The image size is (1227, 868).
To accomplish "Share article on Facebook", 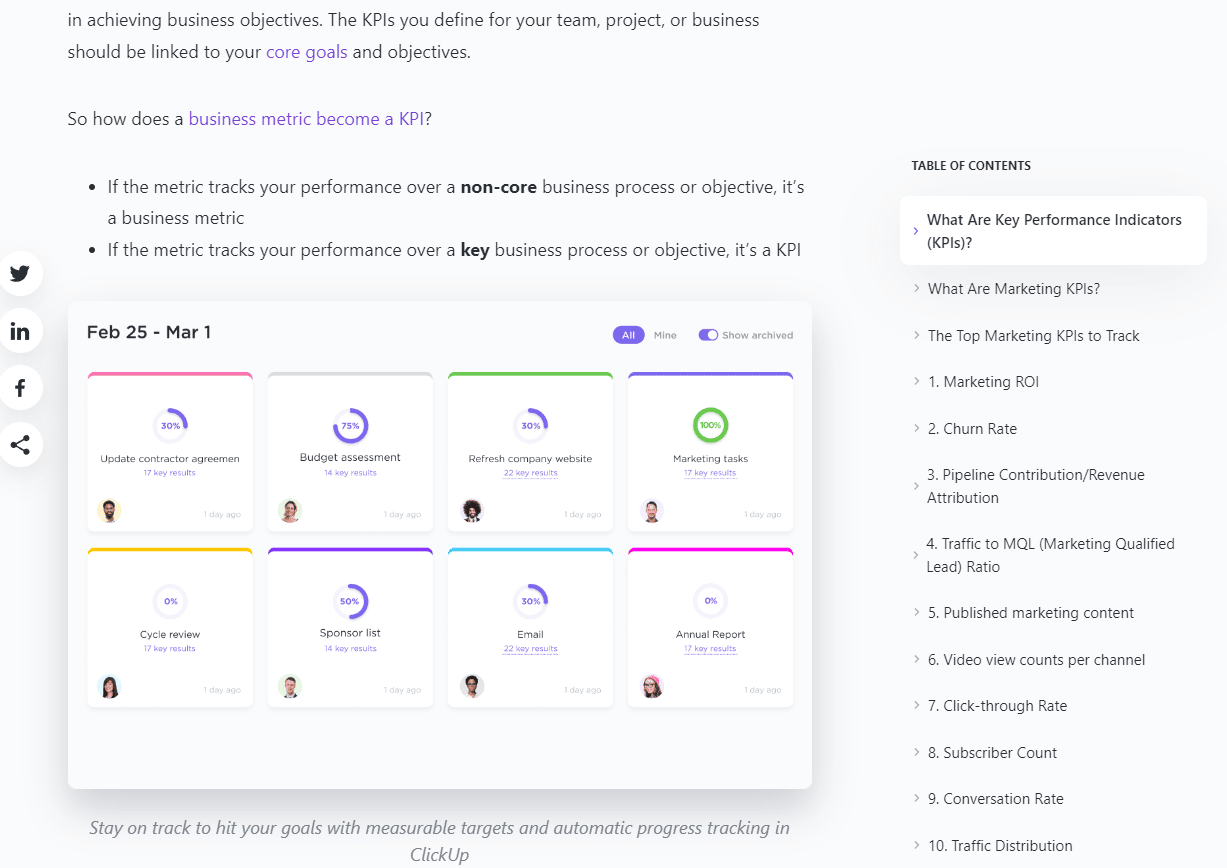I will (x=19, y=388).
